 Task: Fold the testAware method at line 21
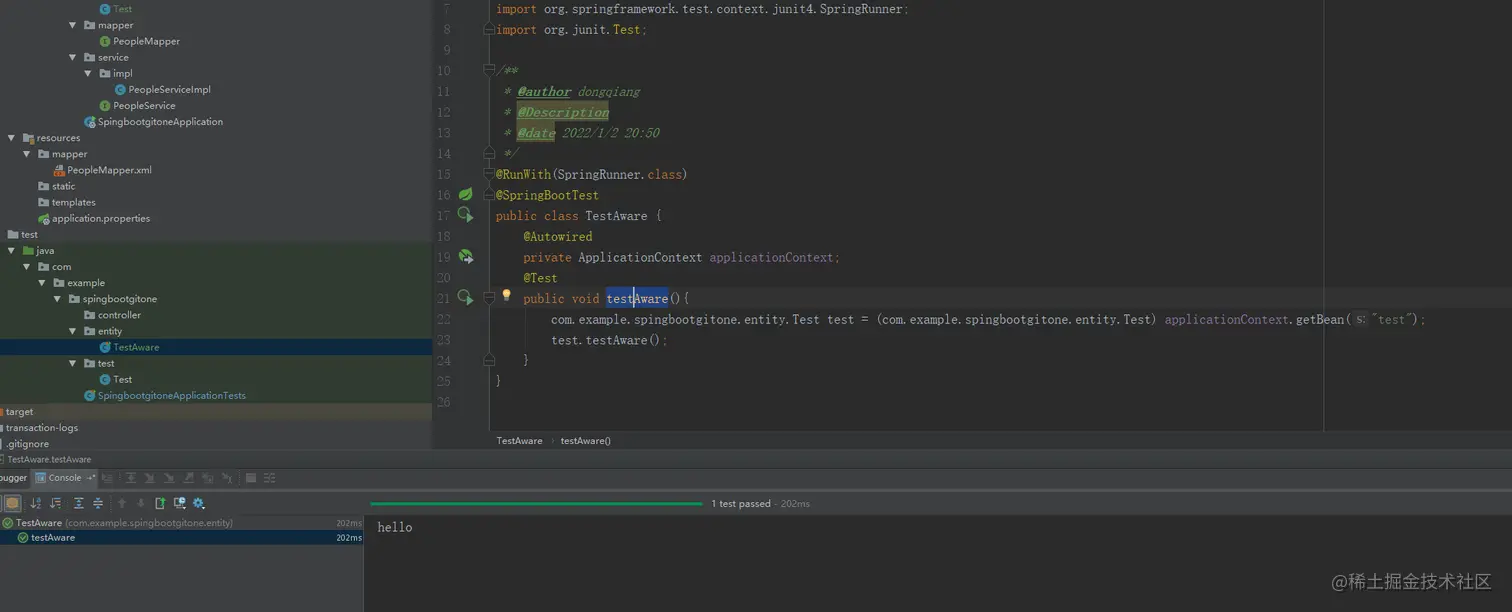[489, 297]
